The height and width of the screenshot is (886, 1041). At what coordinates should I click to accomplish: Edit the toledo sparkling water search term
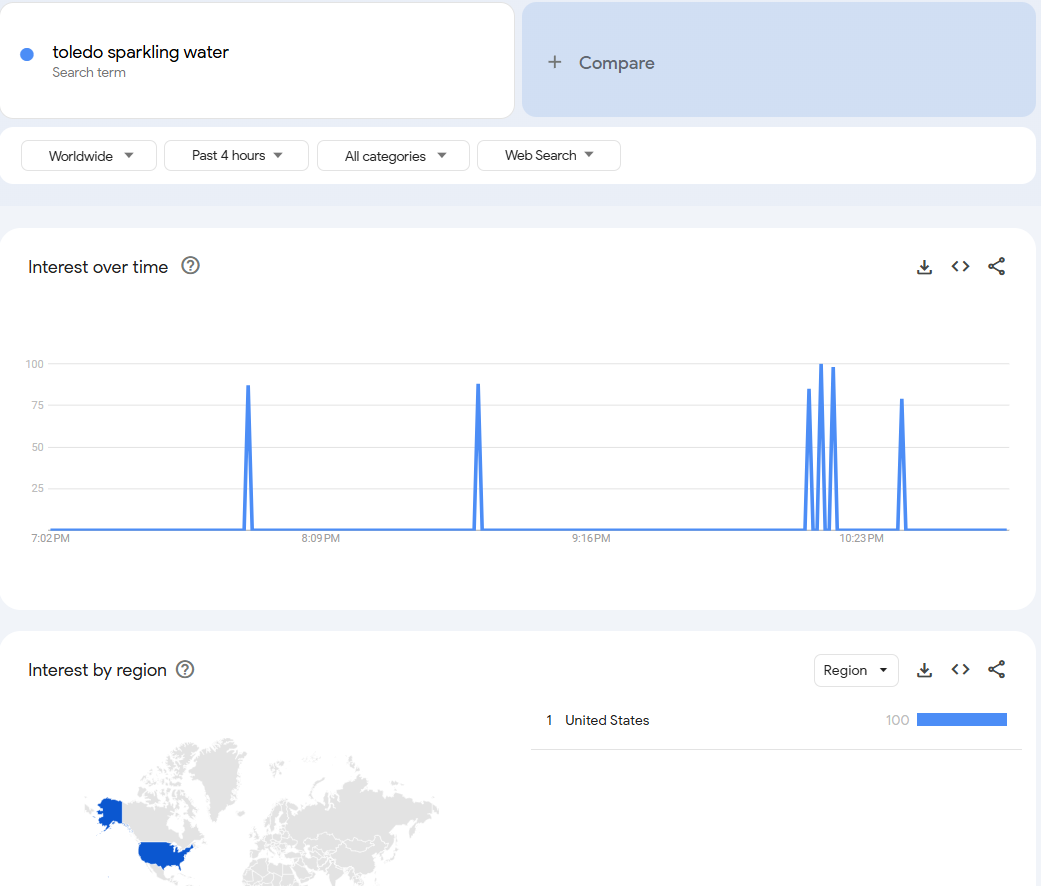tap(141, 52)
